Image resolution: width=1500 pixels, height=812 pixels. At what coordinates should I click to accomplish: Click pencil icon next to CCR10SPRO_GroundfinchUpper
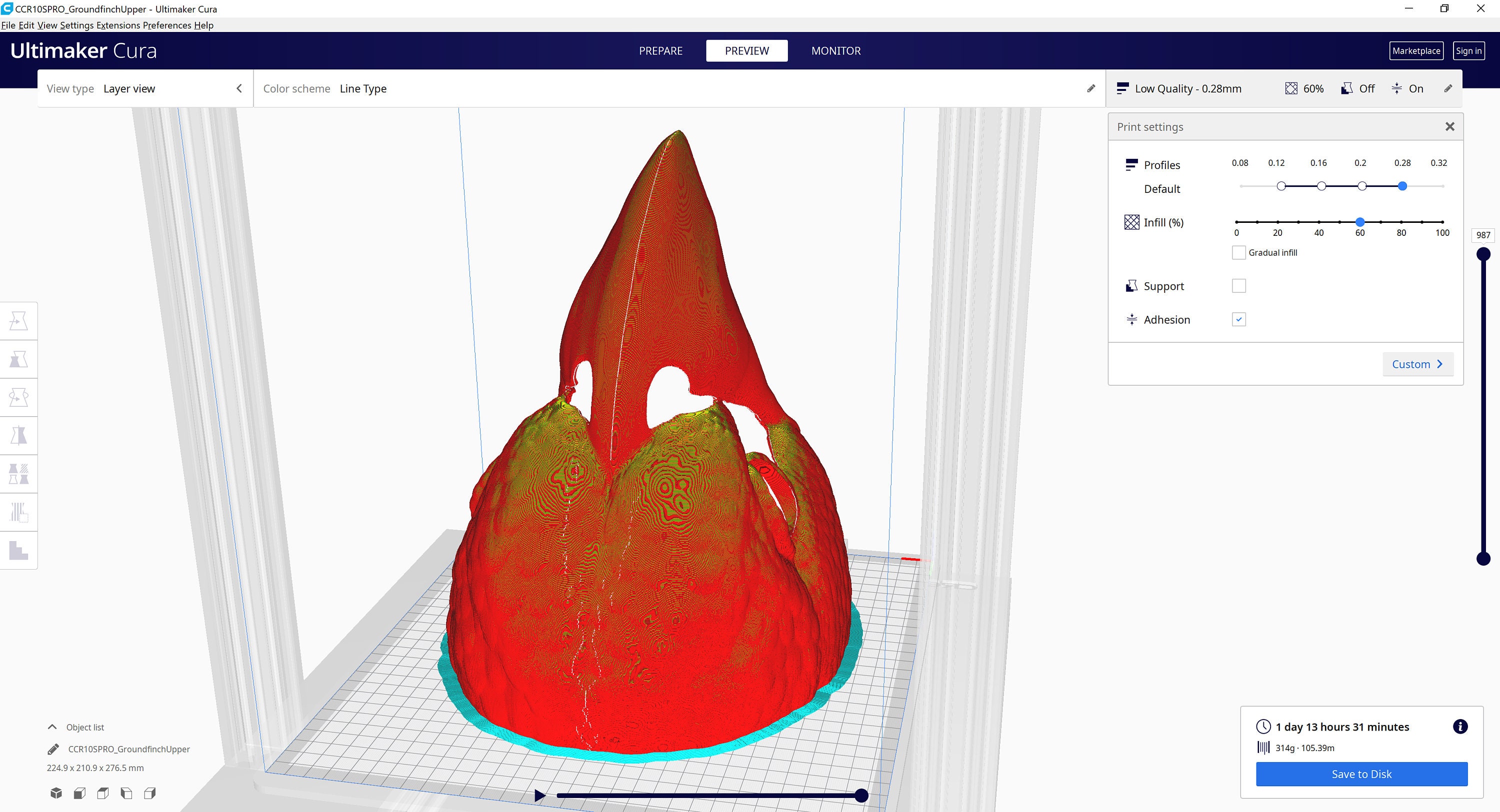coord(53,749)
